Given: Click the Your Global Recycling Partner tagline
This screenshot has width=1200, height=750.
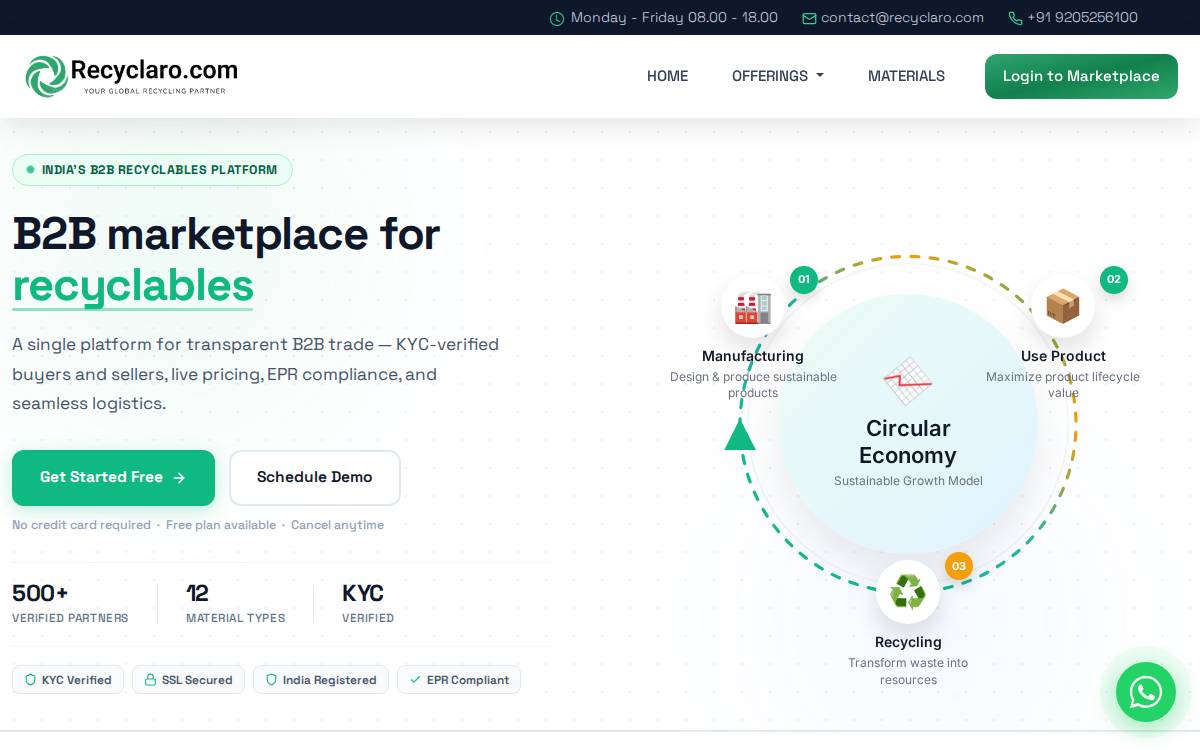Looking at the screenshot, I should tap(154, 91).
